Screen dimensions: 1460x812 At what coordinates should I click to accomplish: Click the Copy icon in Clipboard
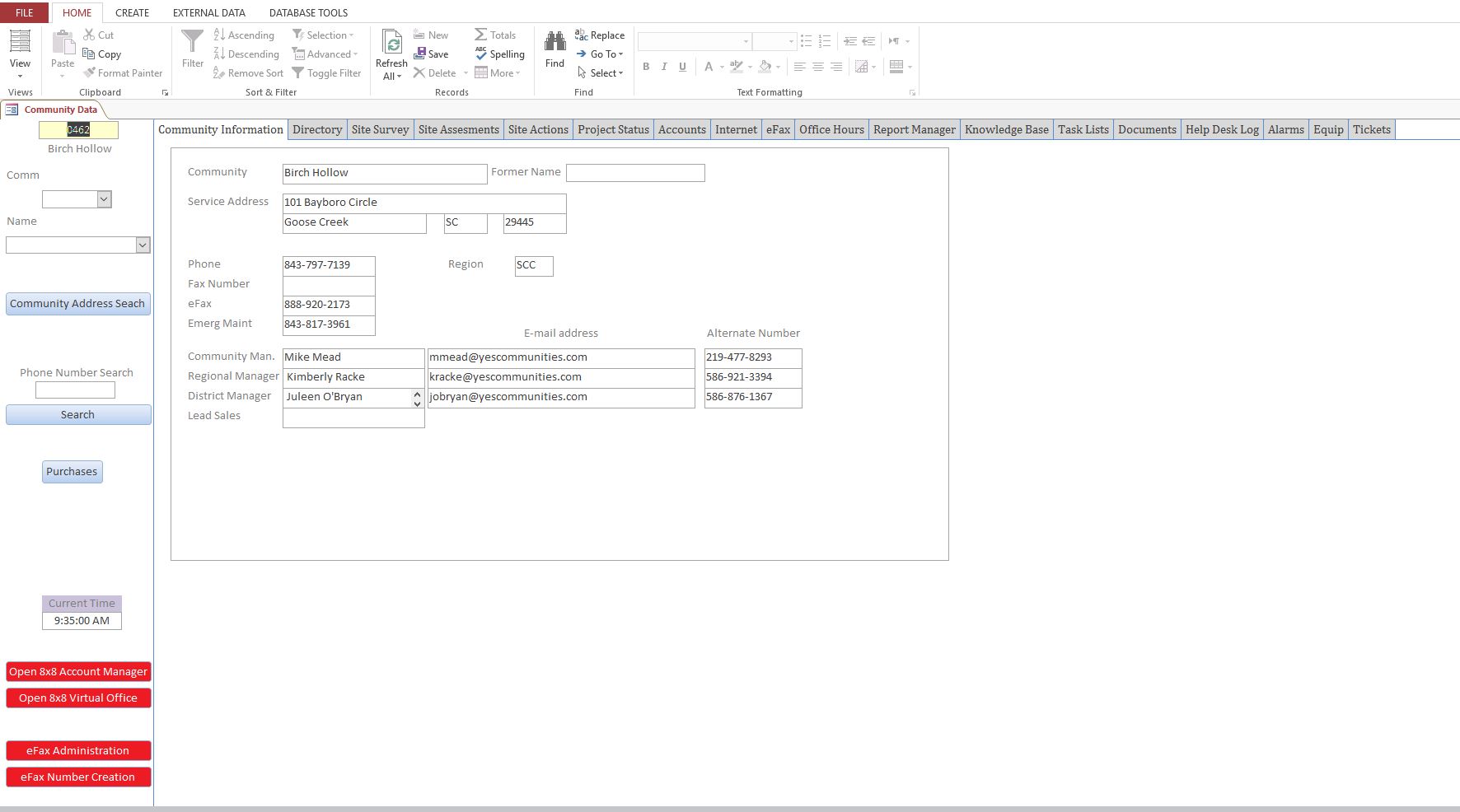[90, 54]
